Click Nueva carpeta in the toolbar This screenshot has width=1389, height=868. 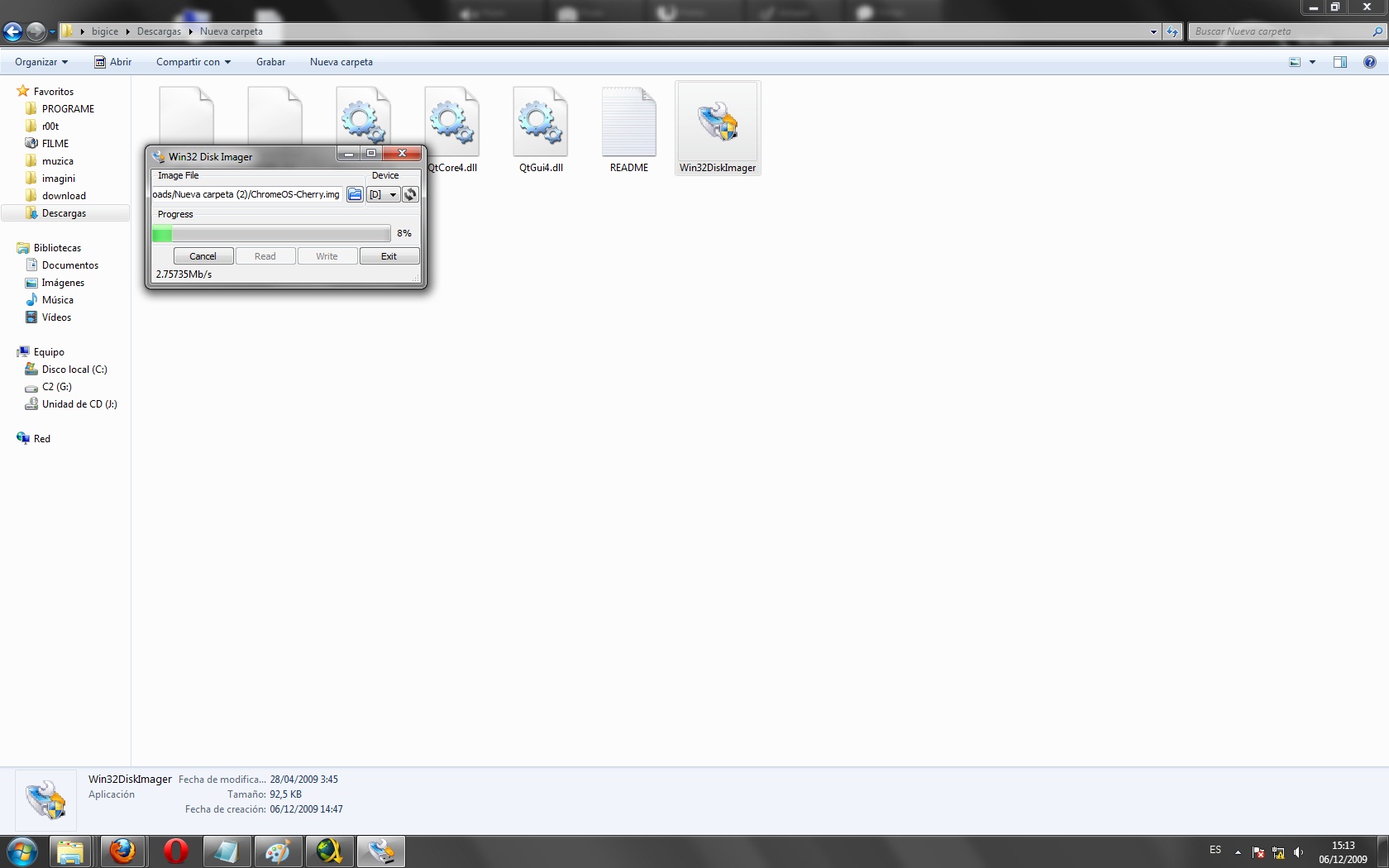341,62
